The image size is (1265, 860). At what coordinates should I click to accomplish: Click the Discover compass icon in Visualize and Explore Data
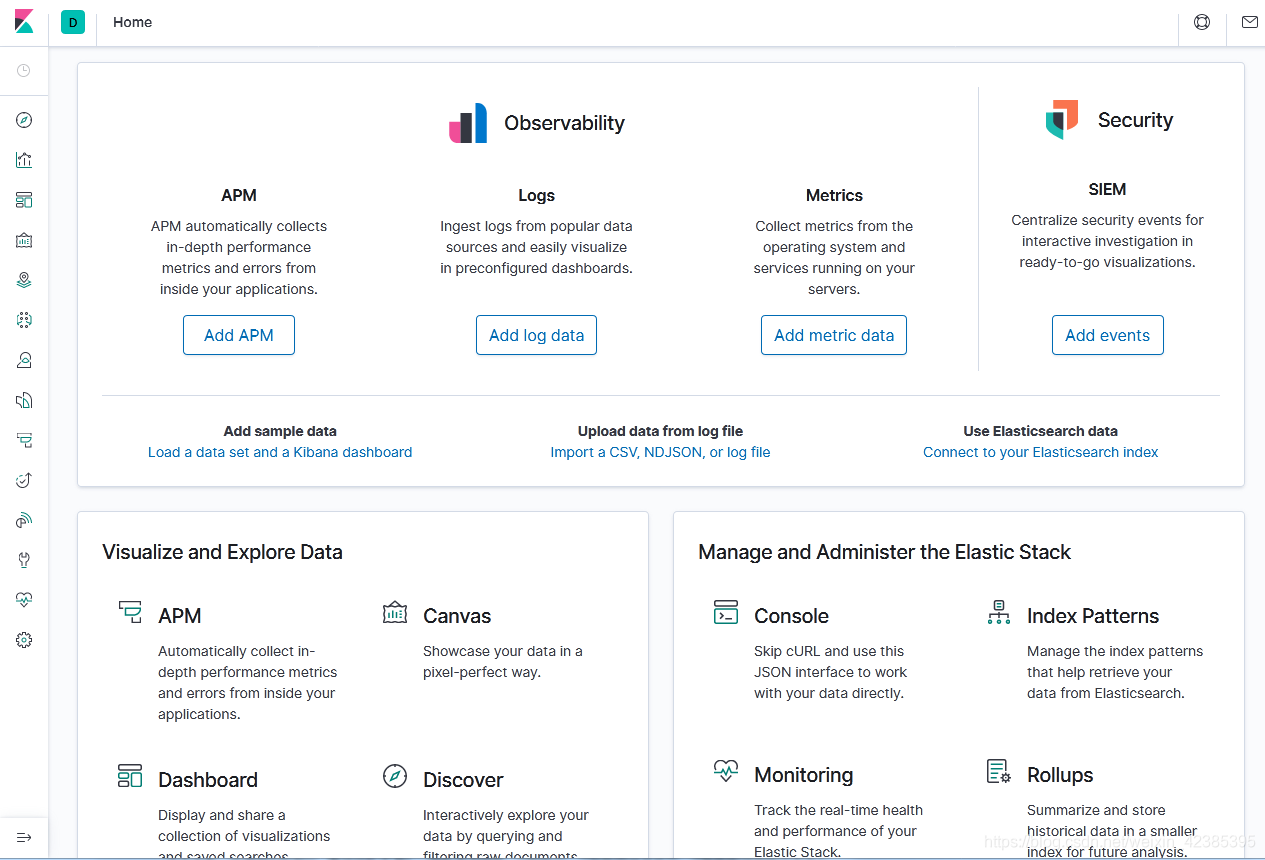tap(395, 776)
